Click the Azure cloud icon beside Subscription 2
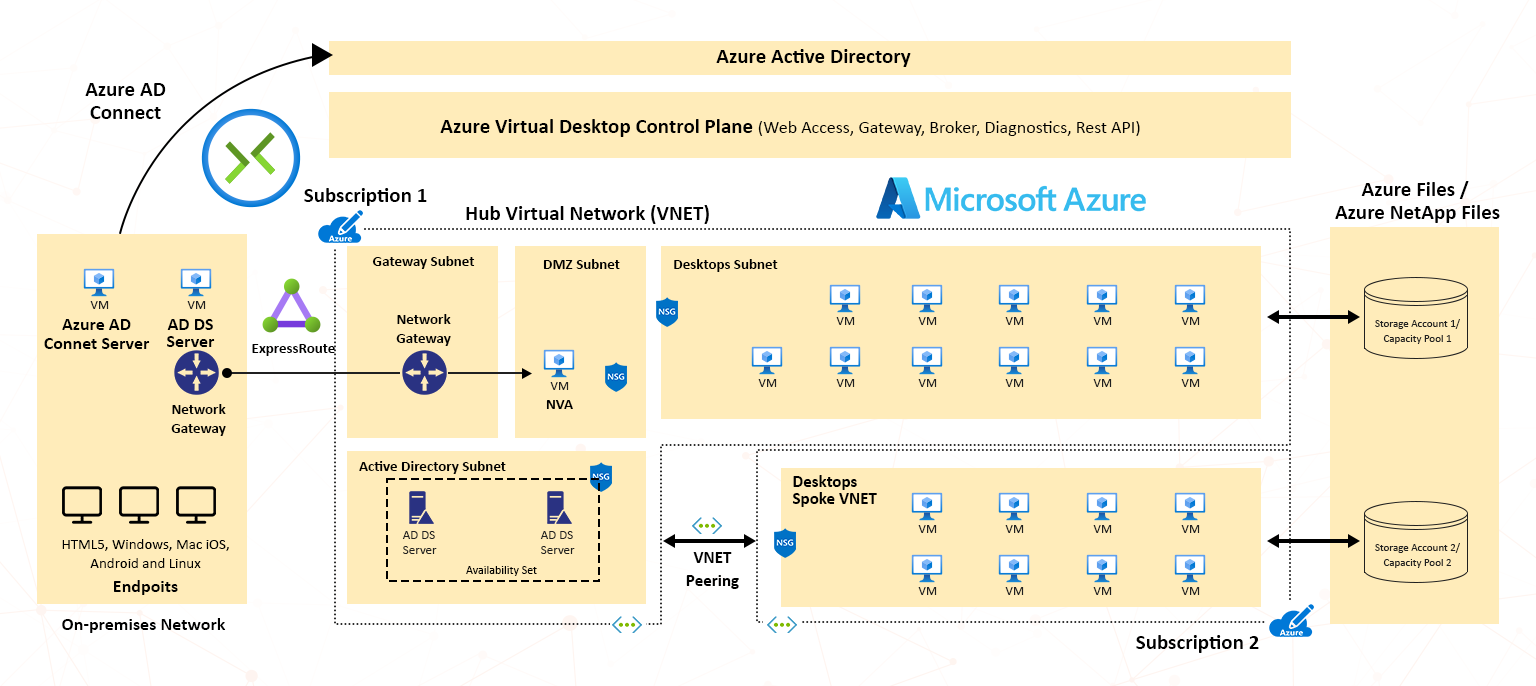 1291,622
